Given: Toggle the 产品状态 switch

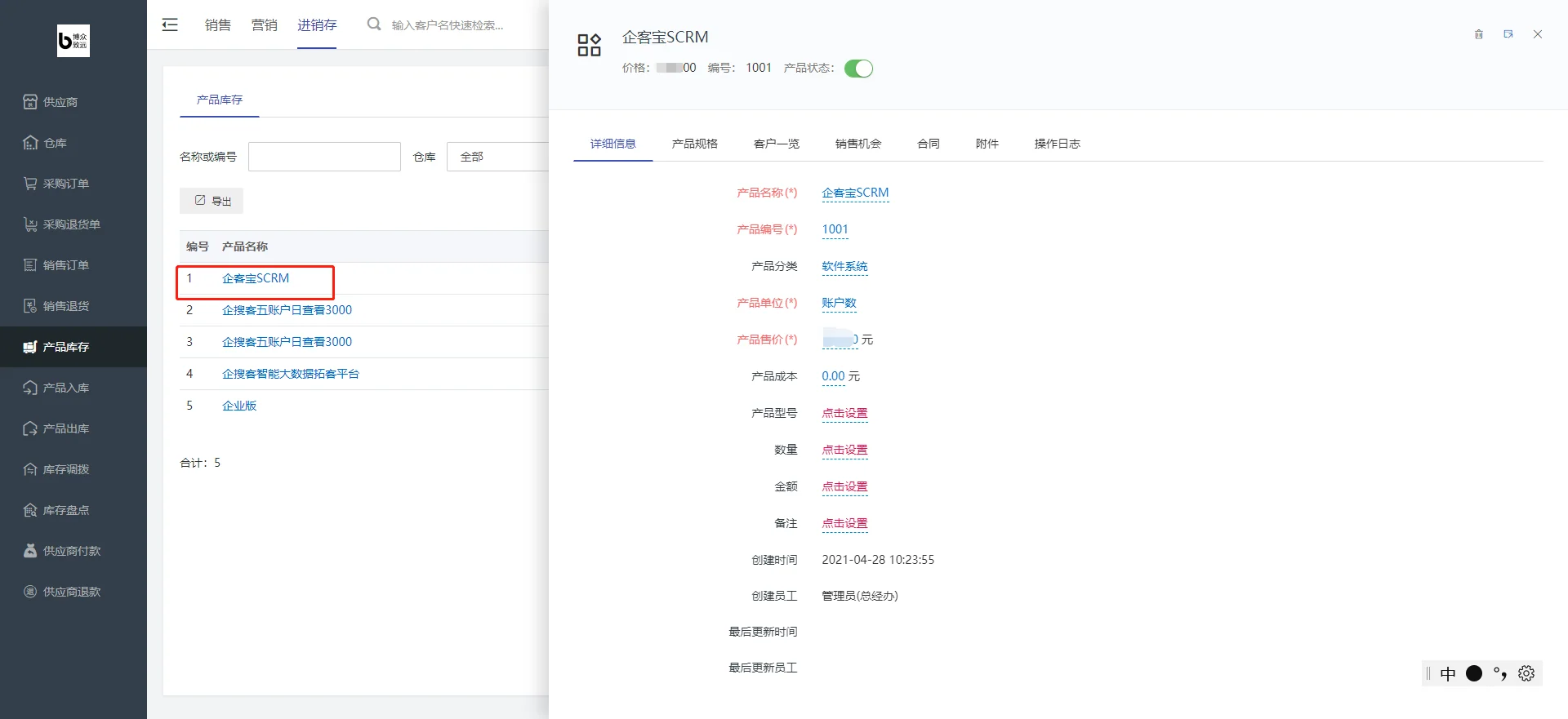Looking at the screenshot, I should [x=858, y=69].
